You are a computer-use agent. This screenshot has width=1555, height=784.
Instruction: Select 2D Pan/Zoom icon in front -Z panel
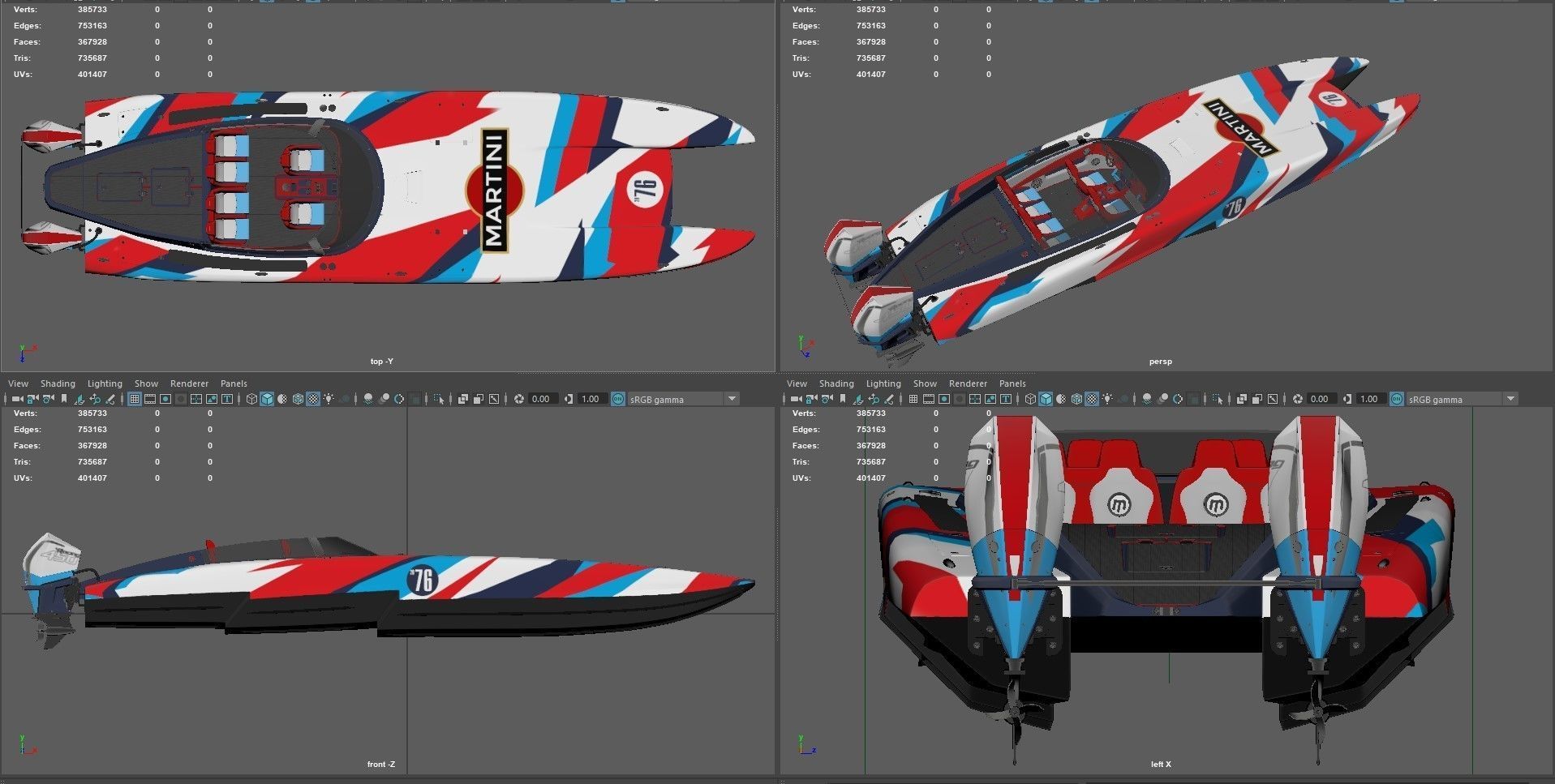(x=95, y=399)
